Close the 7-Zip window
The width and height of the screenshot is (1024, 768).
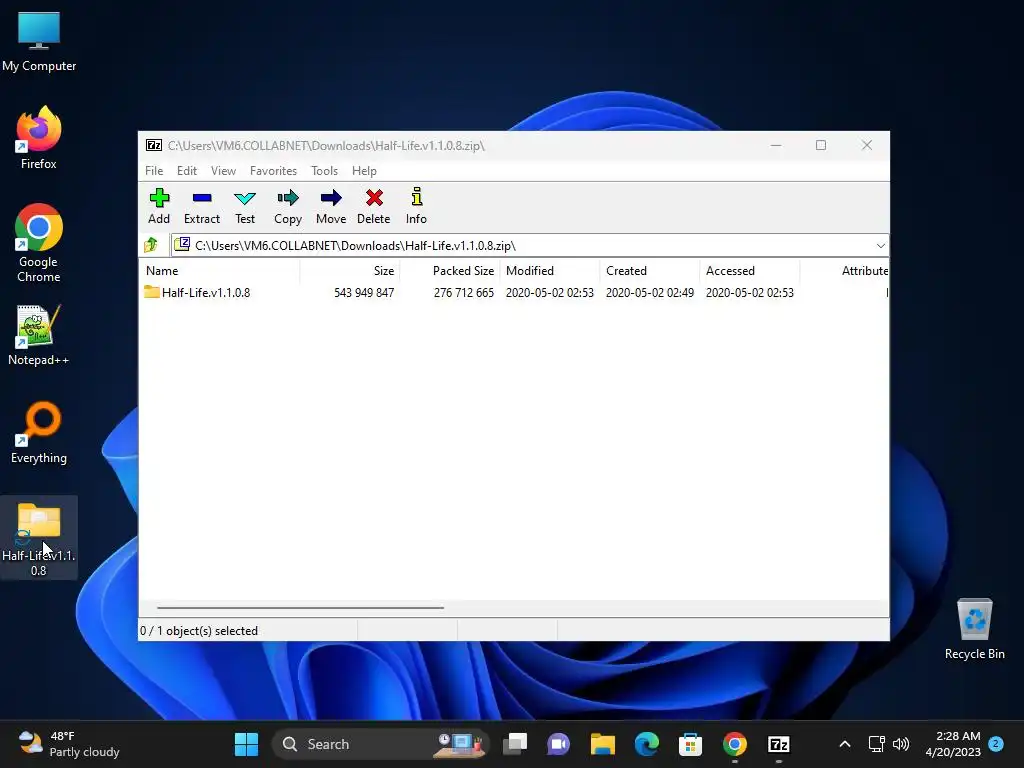tap(867, 145)
